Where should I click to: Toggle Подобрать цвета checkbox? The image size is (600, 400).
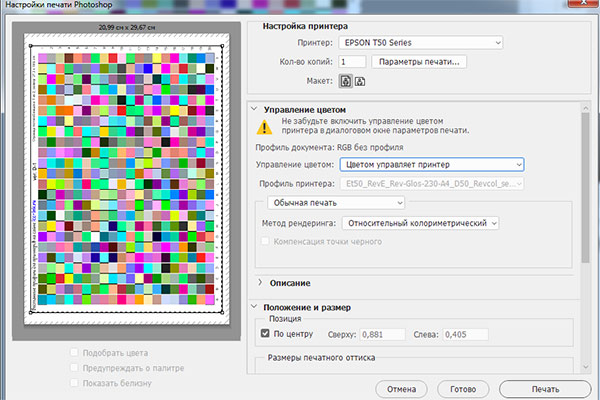click(x=74, y=352)
